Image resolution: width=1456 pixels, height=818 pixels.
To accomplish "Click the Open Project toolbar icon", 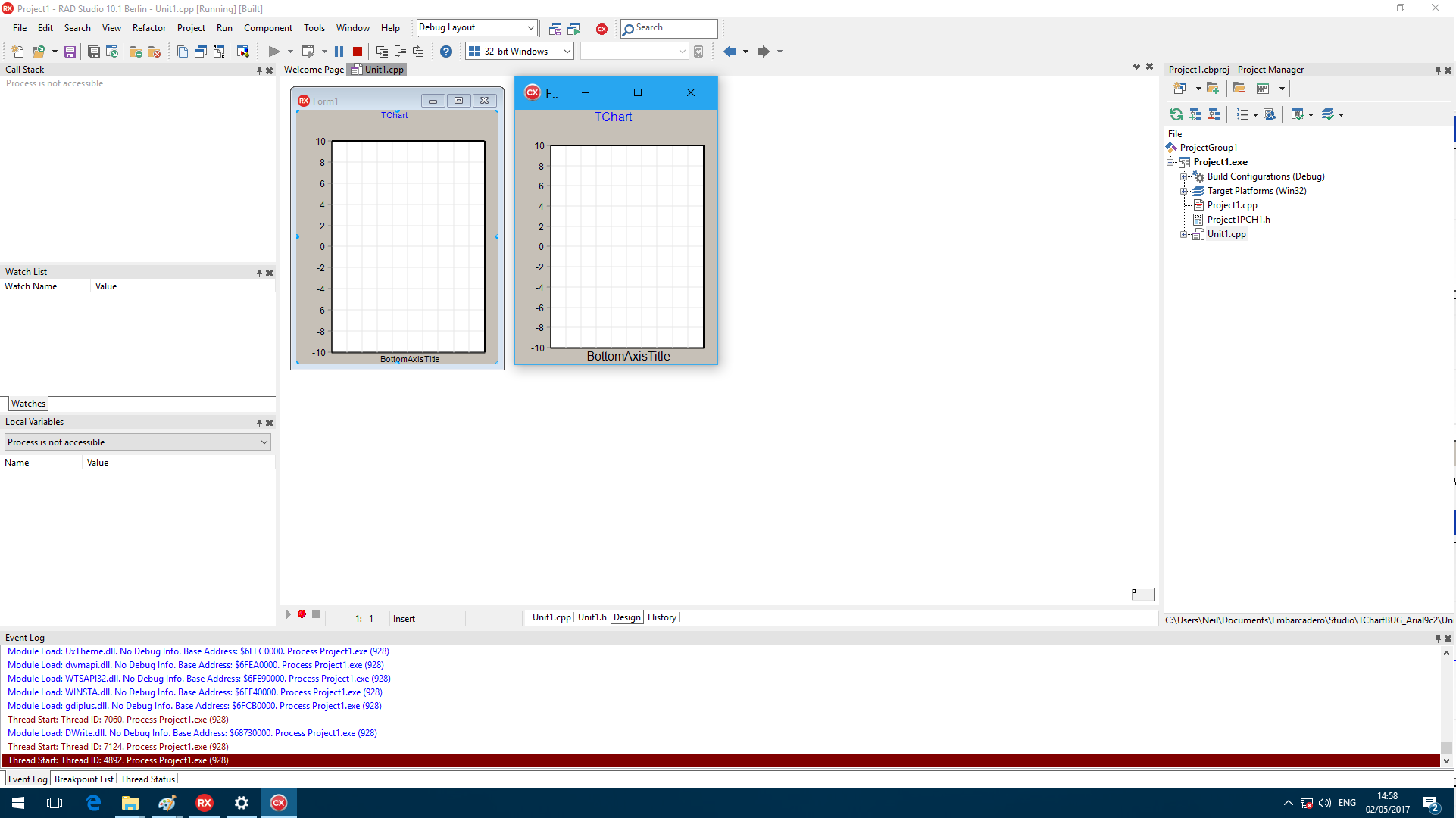I will 112,52.
